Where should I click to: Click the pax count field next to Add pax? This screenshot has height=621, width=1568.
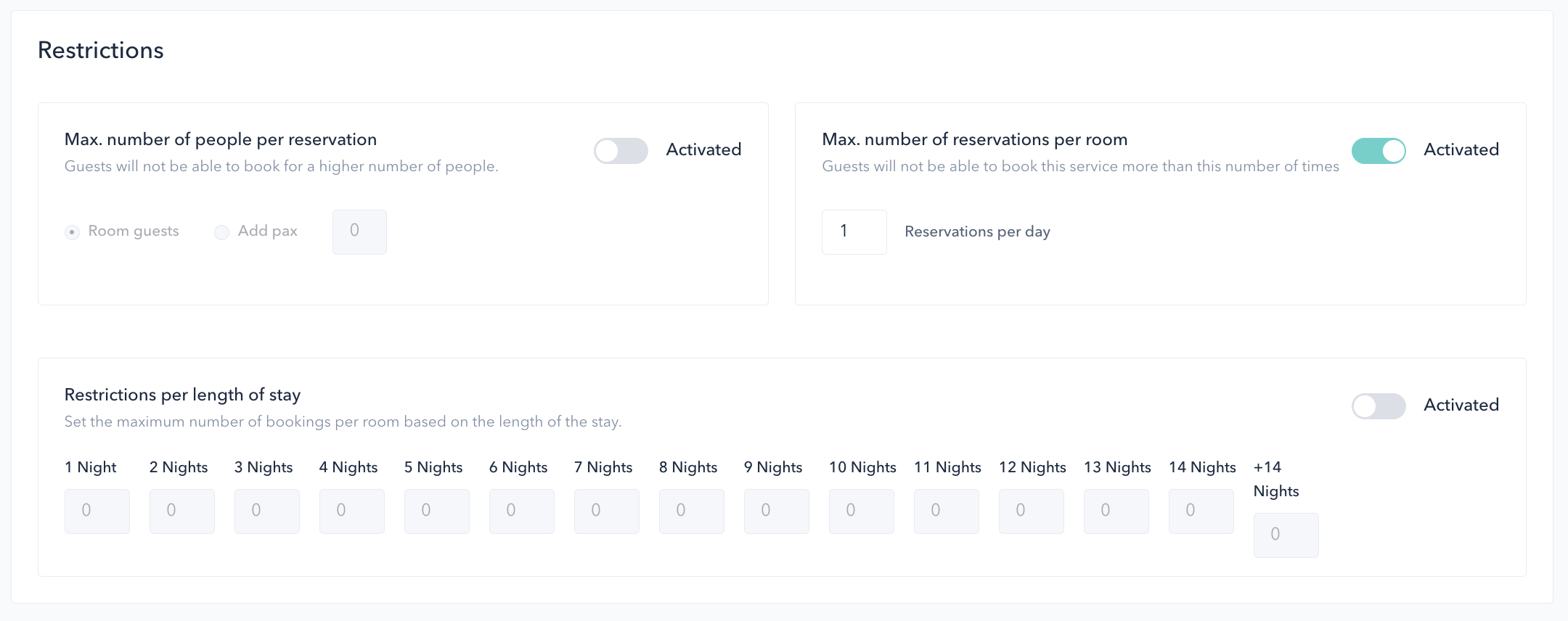[359, 231]
